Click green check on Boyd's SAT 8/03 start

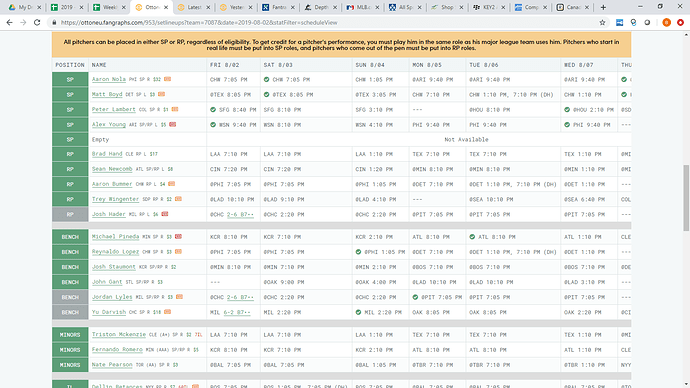(266, 95)
